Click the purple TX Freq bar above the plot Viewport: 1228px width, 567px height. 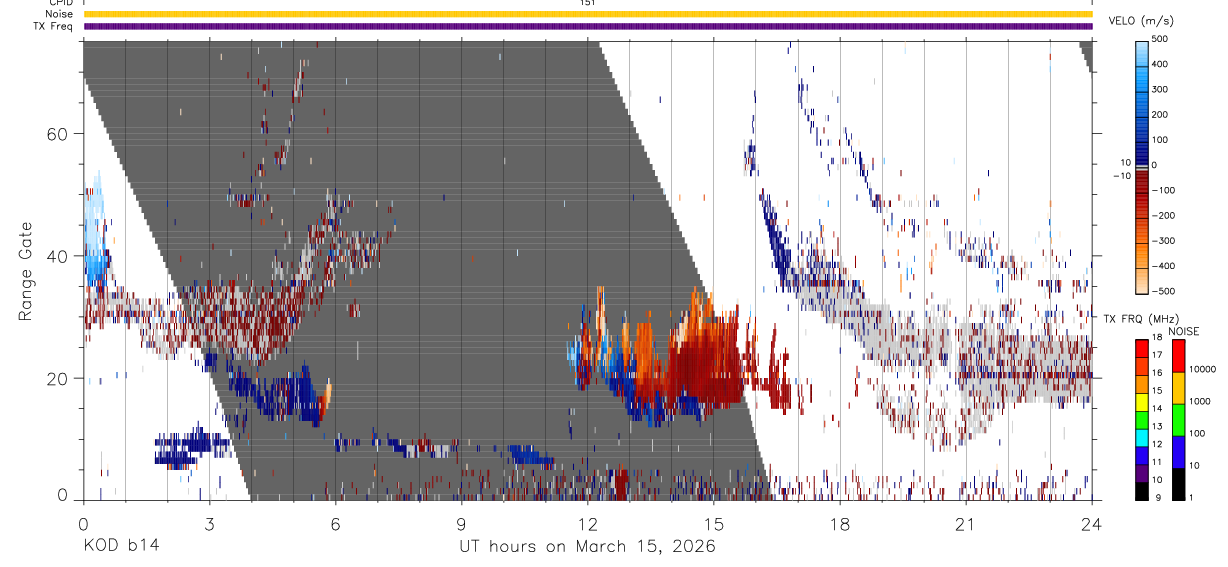point(587,26)
